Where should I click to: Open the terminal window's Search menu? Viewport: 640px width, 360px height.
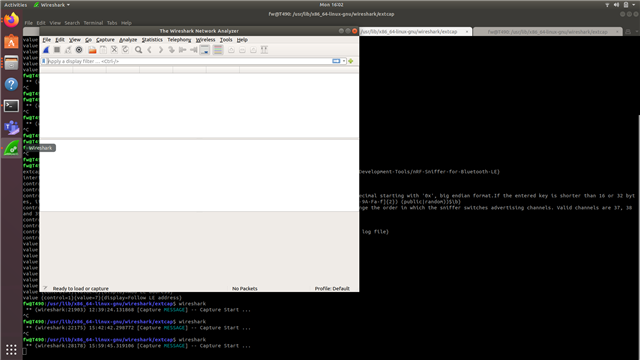coord(72,23)
